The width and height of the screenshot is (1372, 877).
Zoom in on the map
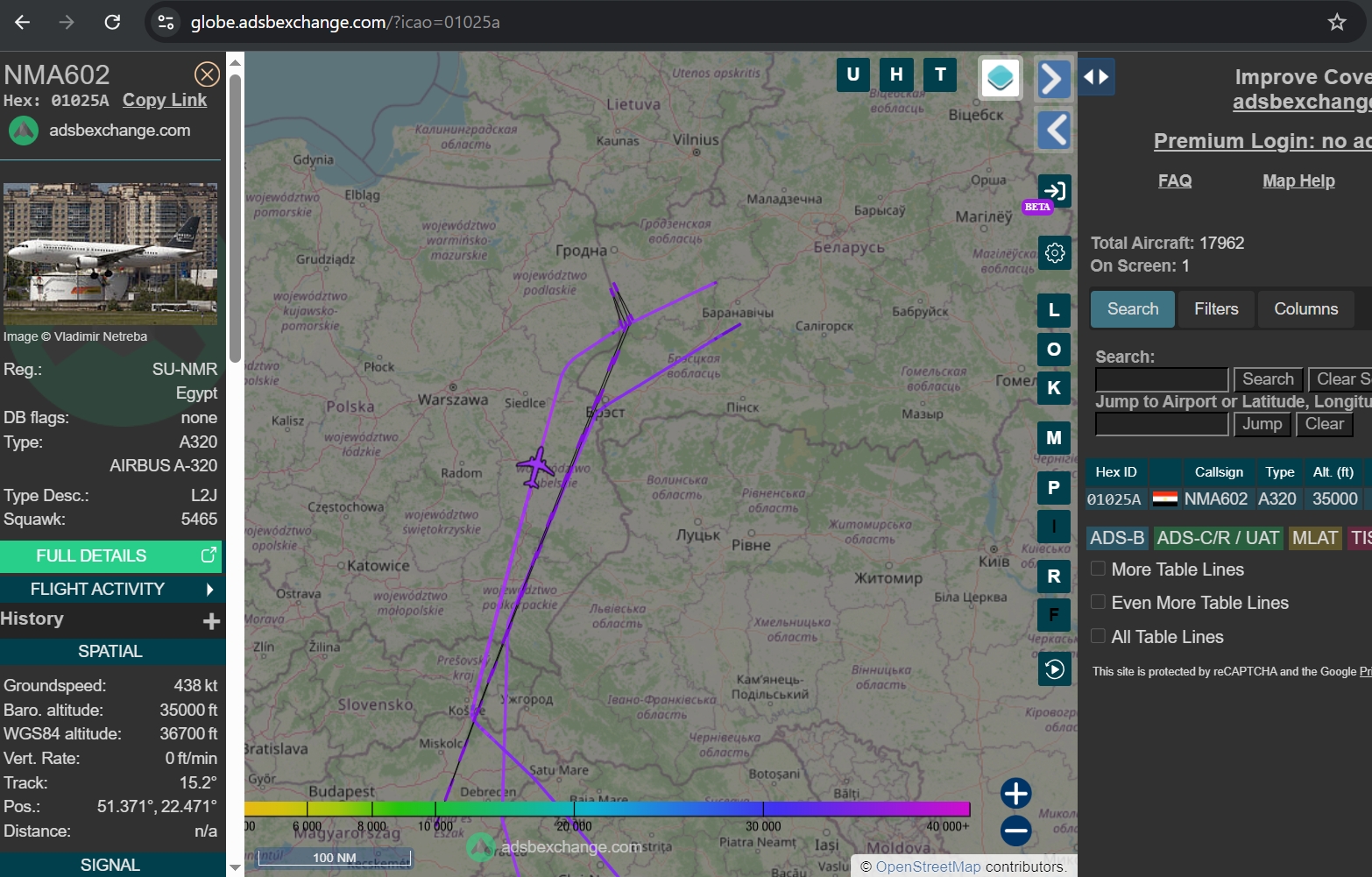tap(1015, 794)
